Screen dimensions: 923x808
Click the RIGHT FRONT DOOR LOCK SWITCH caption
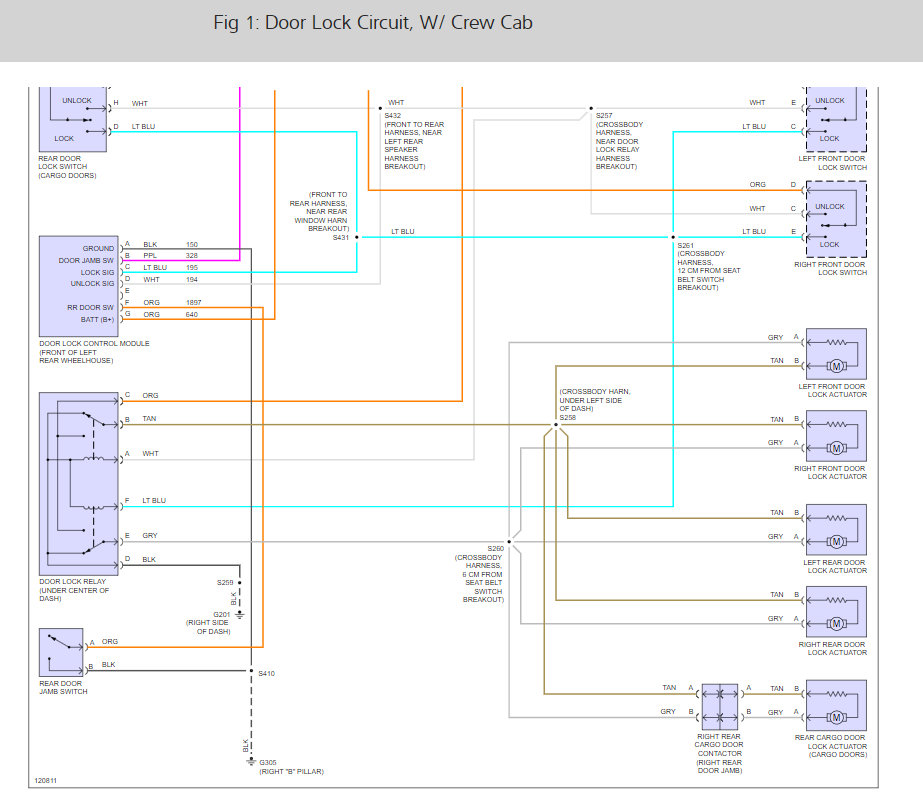pos(831,268)
